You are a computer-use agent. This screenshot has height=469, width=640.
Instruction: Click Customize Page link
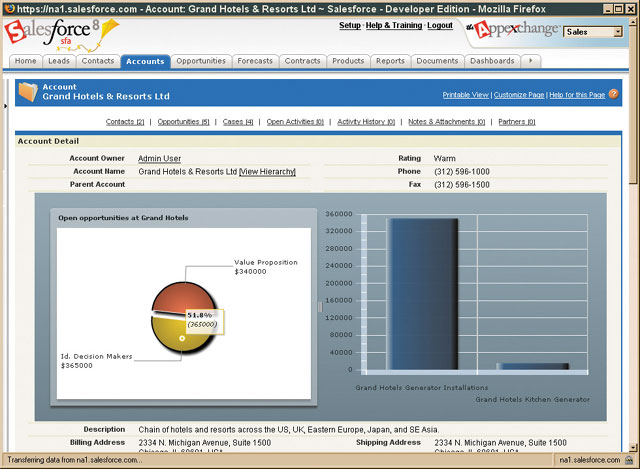point(519,95)
